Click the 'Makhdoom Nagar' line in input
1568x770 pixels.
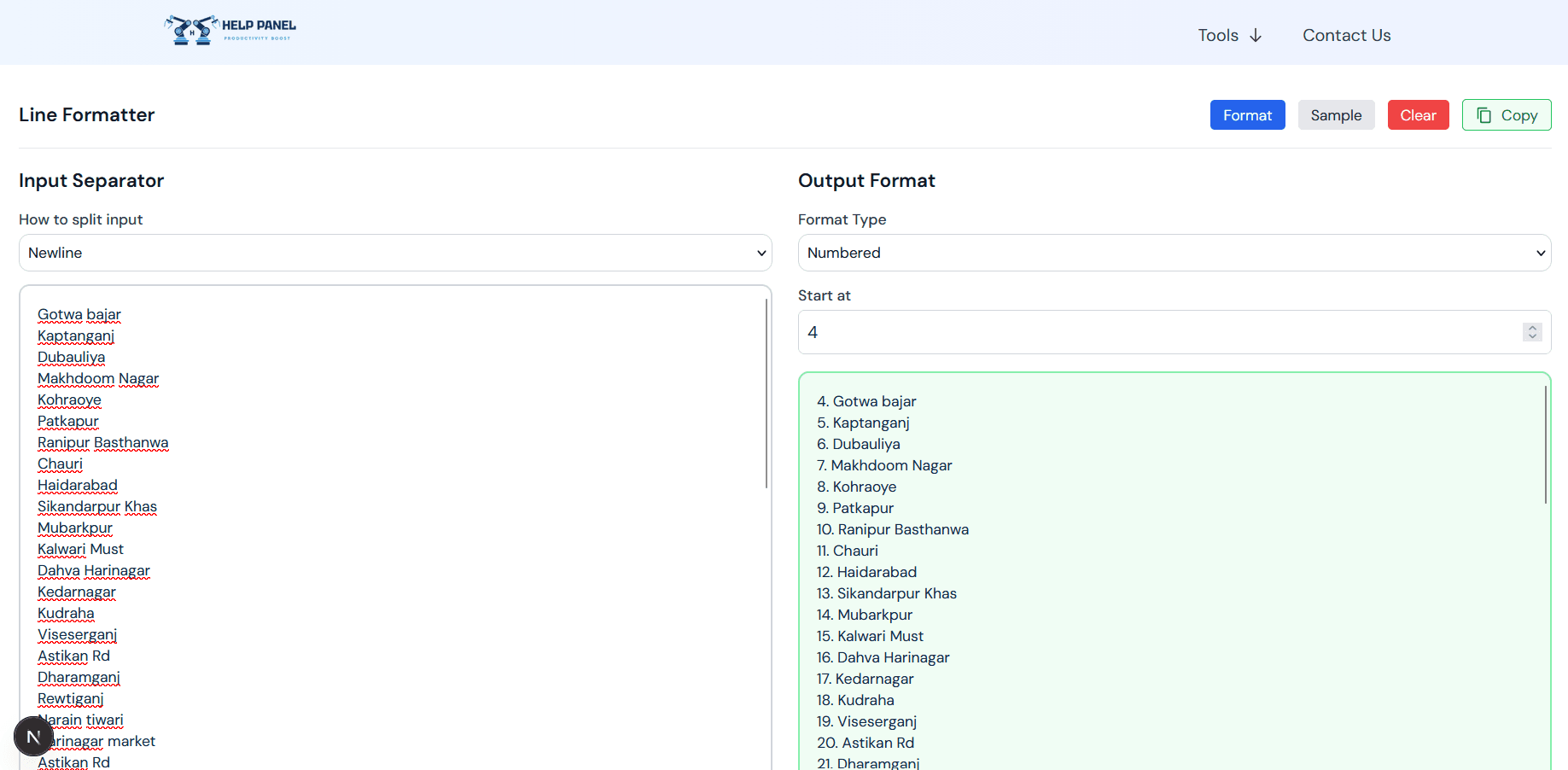(98, 379)
